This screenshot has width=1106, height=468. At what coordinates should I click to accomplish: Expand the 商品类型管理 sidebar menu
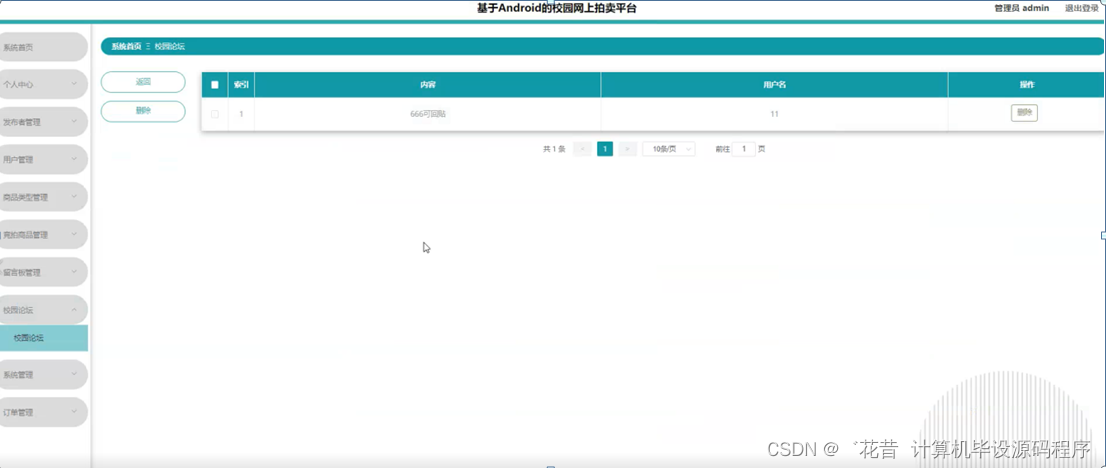pos(42,197)
